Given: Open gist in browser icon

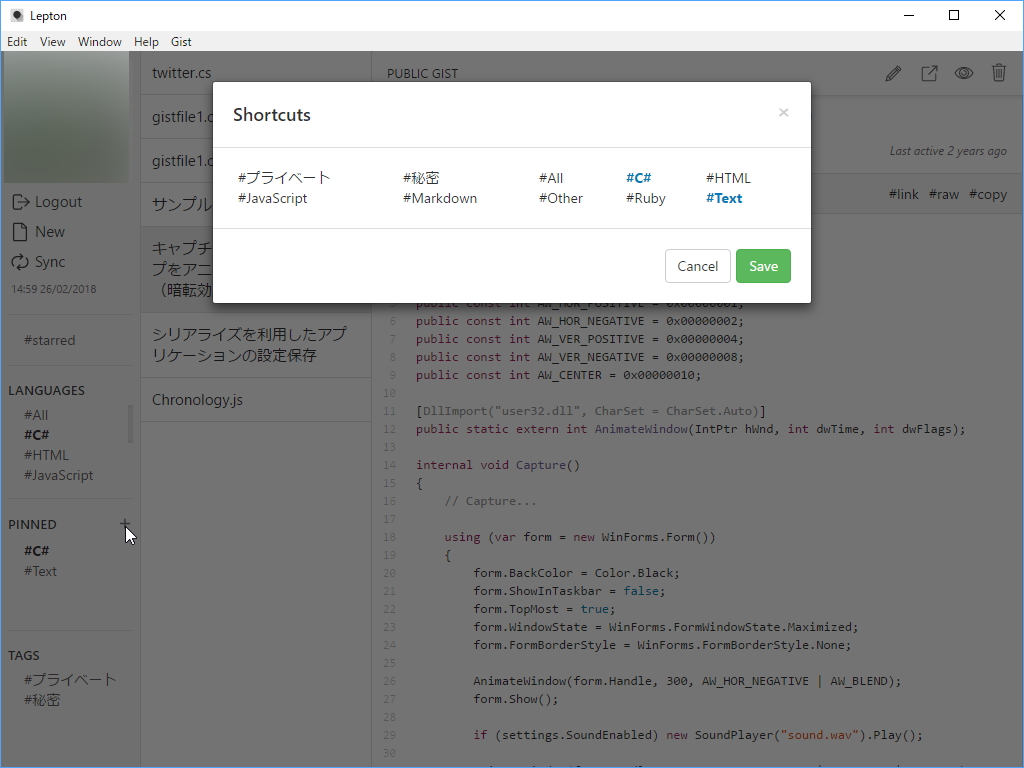Looking at the screenshot, I should coord(929,73).
